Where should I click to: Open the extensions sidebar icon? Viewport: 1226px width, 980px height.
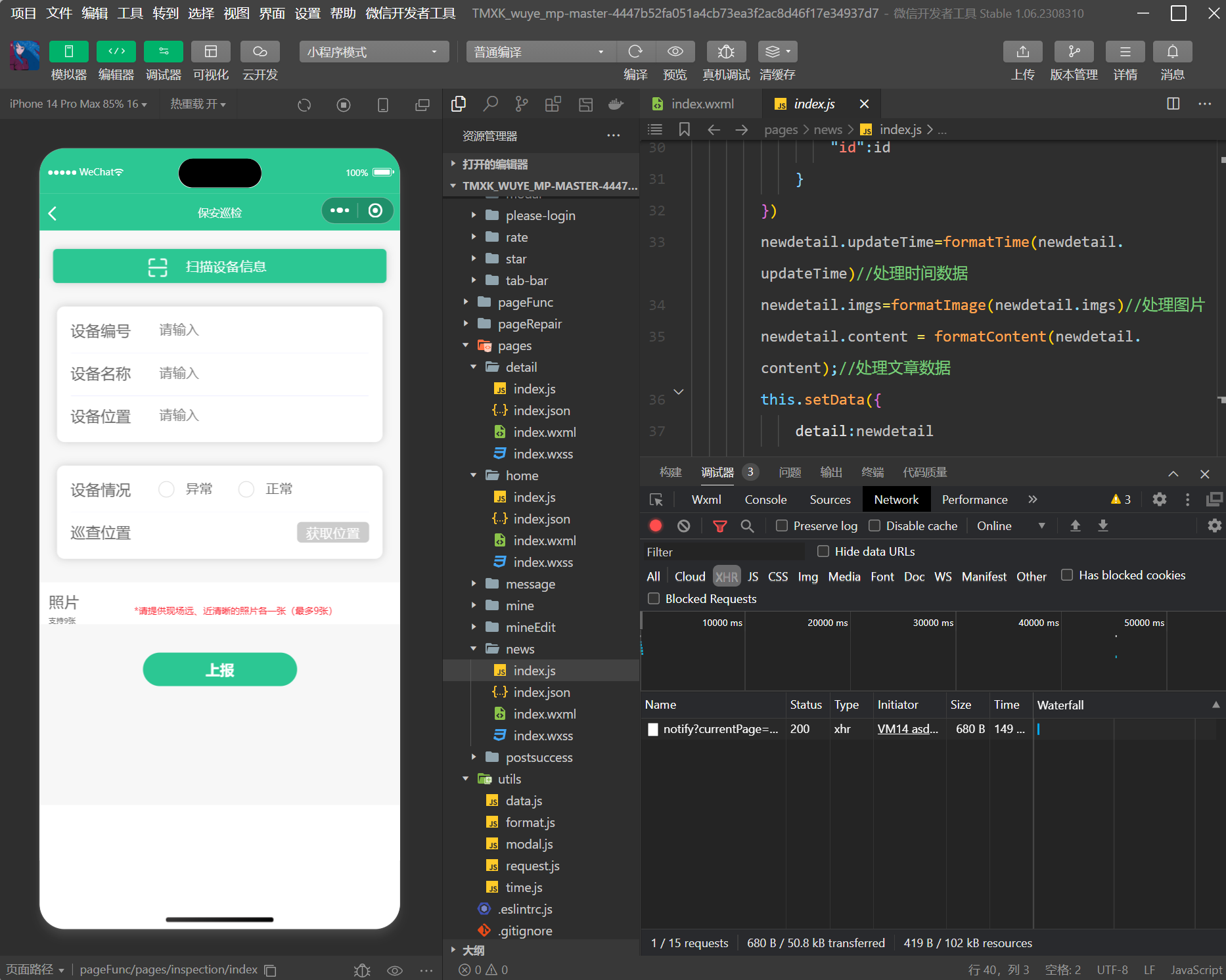553,104
